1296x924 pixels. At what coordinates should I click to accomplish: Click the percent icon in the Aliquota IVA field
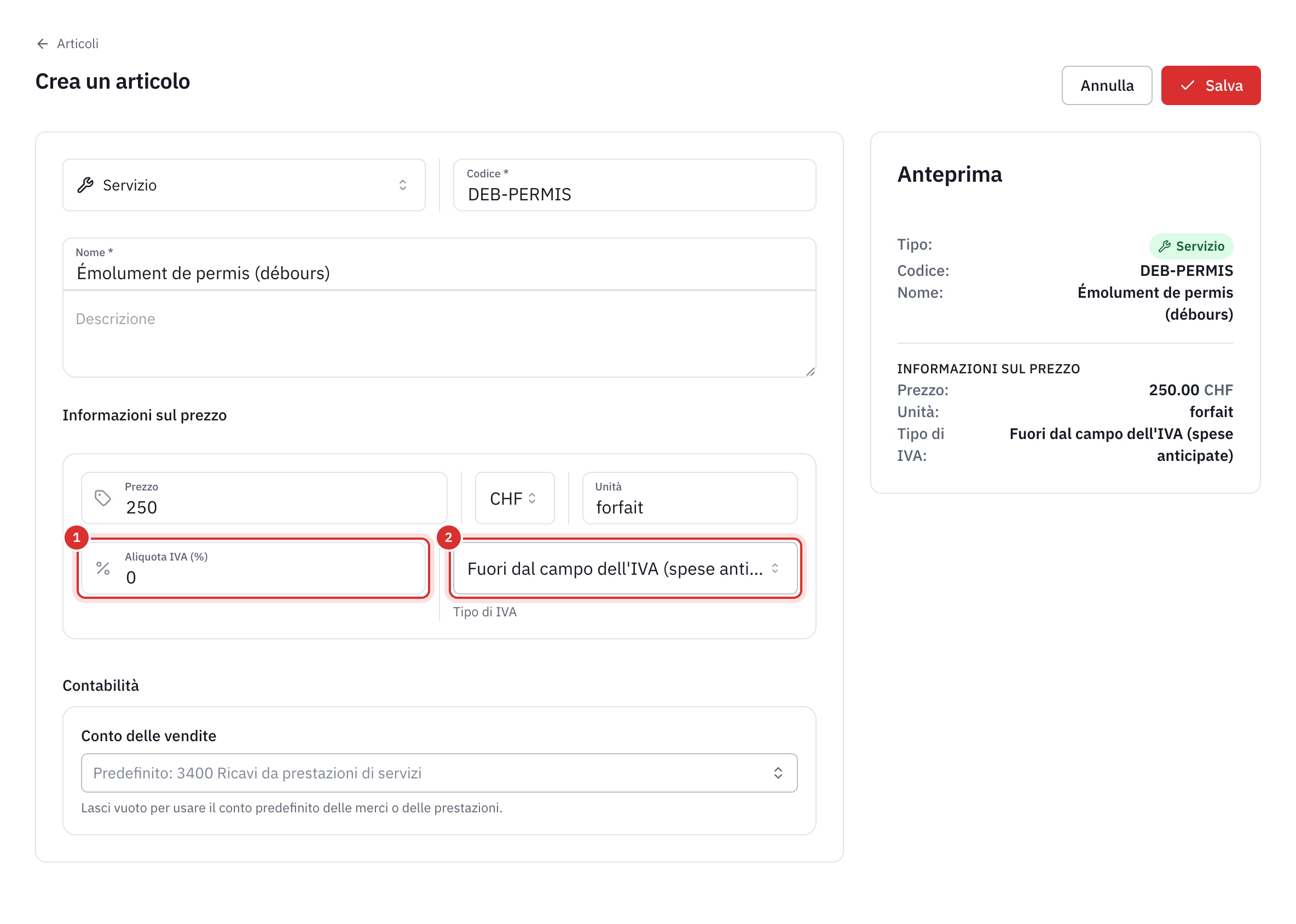coord(103,568)
